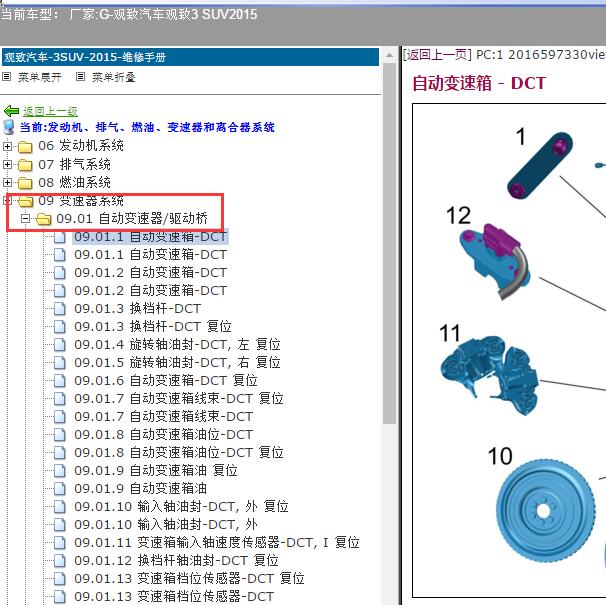Click the page icon for 09.01.7 自动变速箱线束-DCT 复位
The image size is (606, 605).
pyautogui.click(x=60, y=399)
